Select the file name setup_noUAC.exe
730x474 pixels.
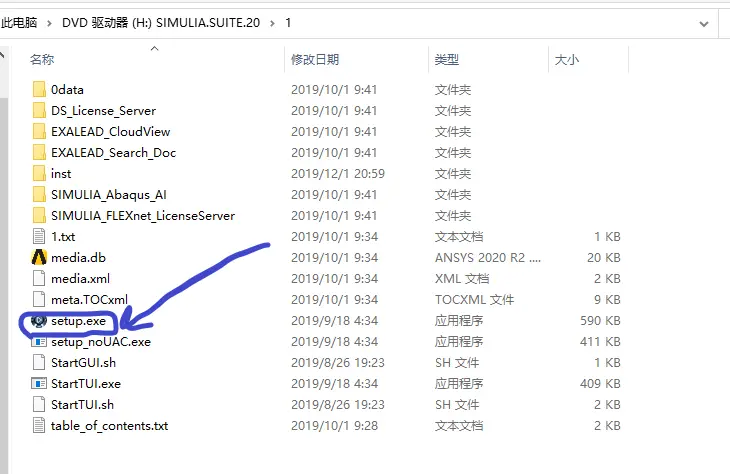[x=101, y=342]
